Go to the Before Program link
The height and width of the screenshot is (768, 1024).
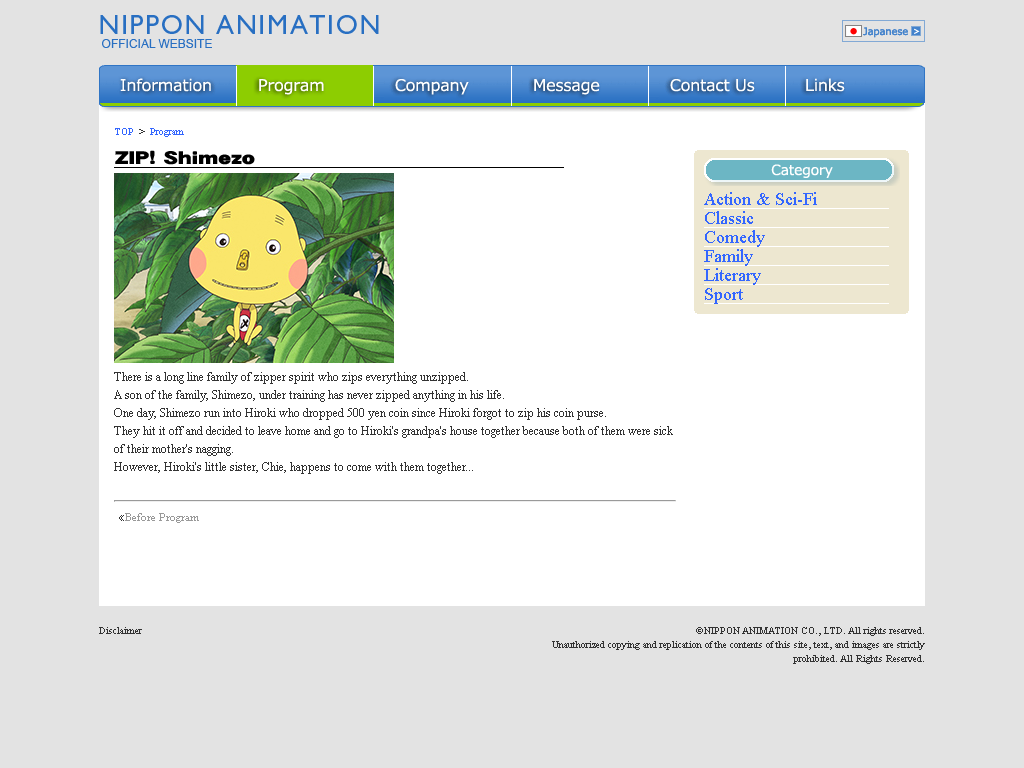[159, 517]
